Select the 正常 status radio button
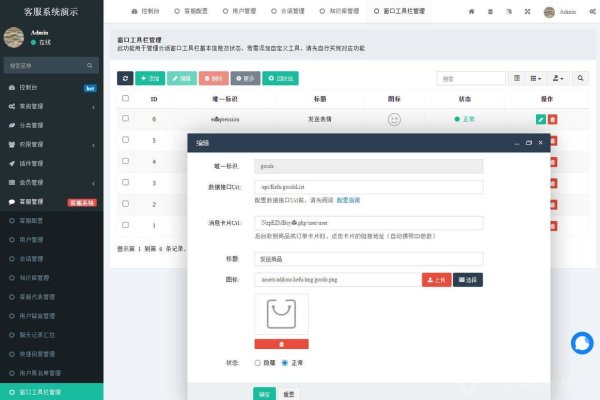This screenshot has height=400, width=600. (285, 363)
